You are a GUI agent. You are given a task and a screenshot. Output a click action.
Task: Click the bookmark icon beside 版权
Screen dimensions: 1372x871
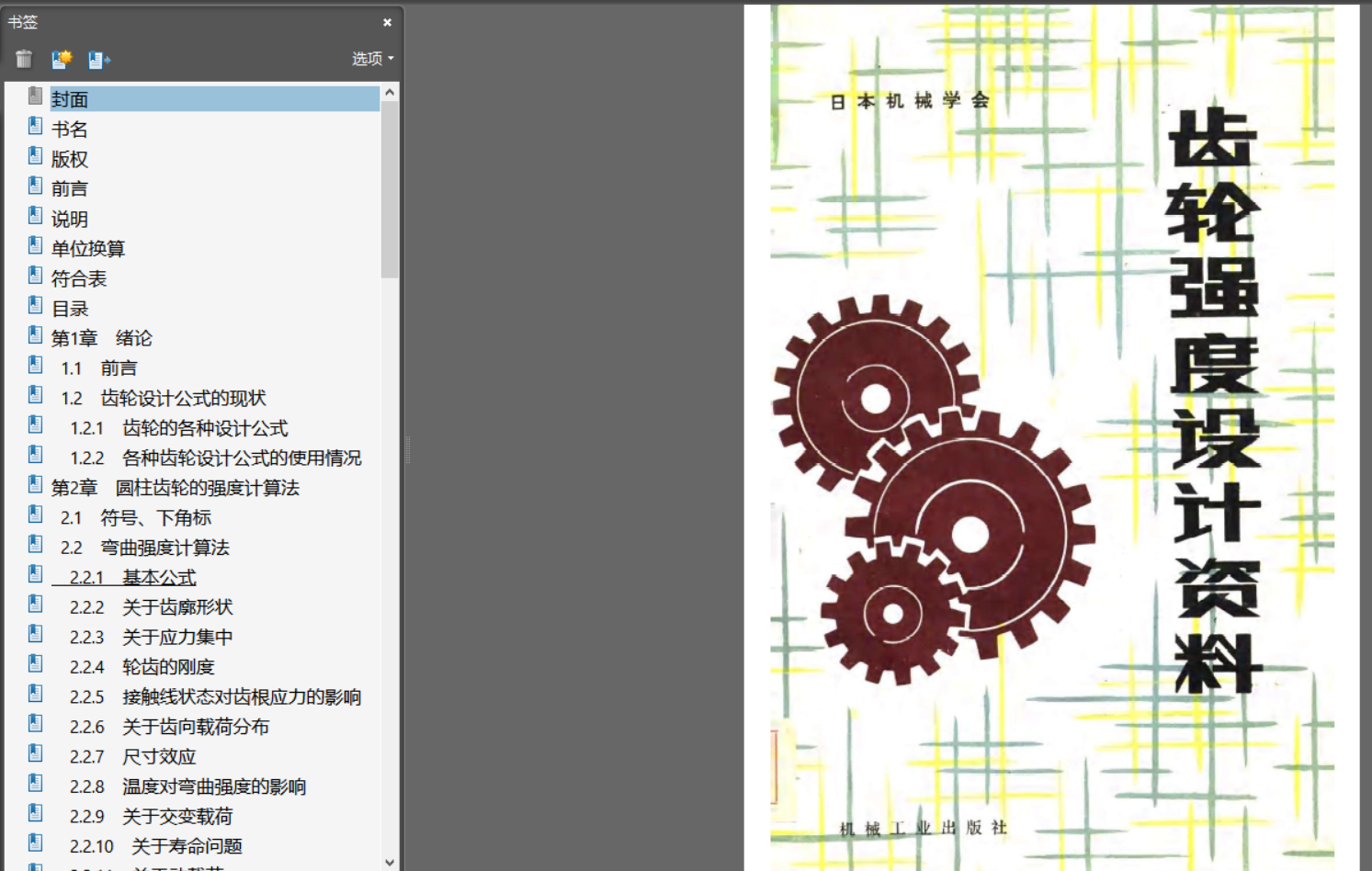coord(35,156)
